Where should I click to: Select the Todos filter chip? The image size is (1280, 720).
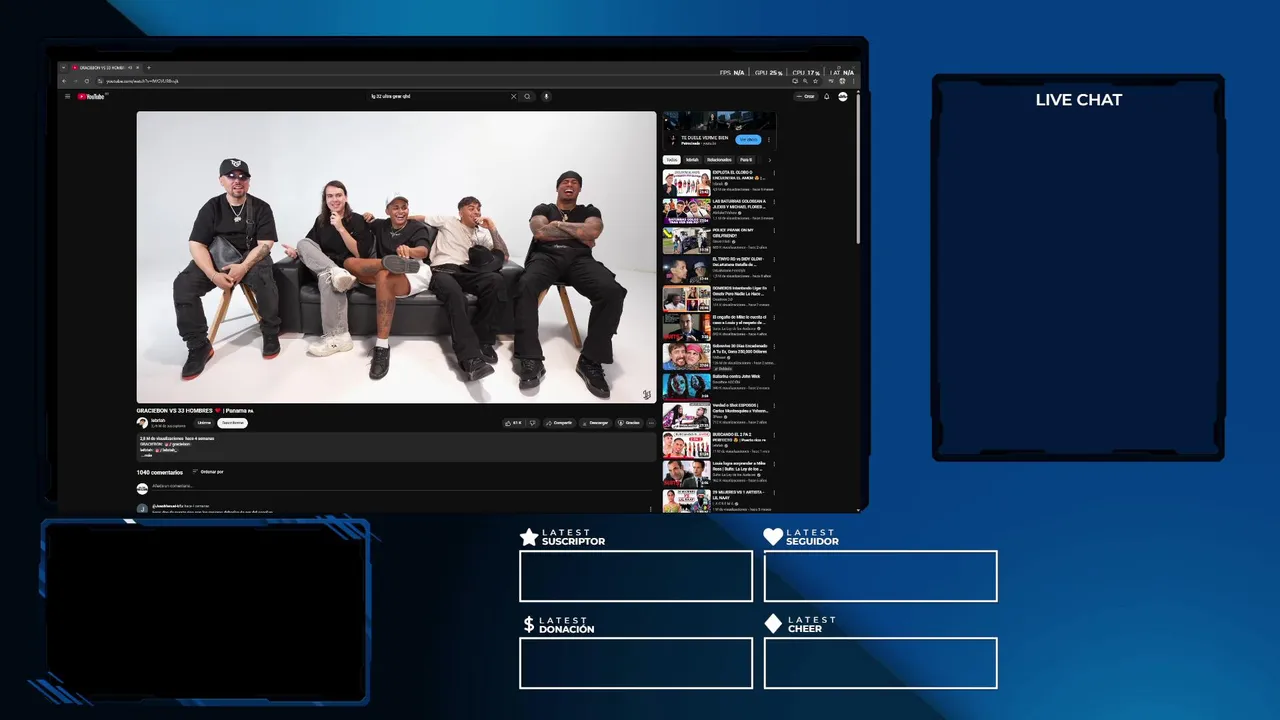pos(672,160)
